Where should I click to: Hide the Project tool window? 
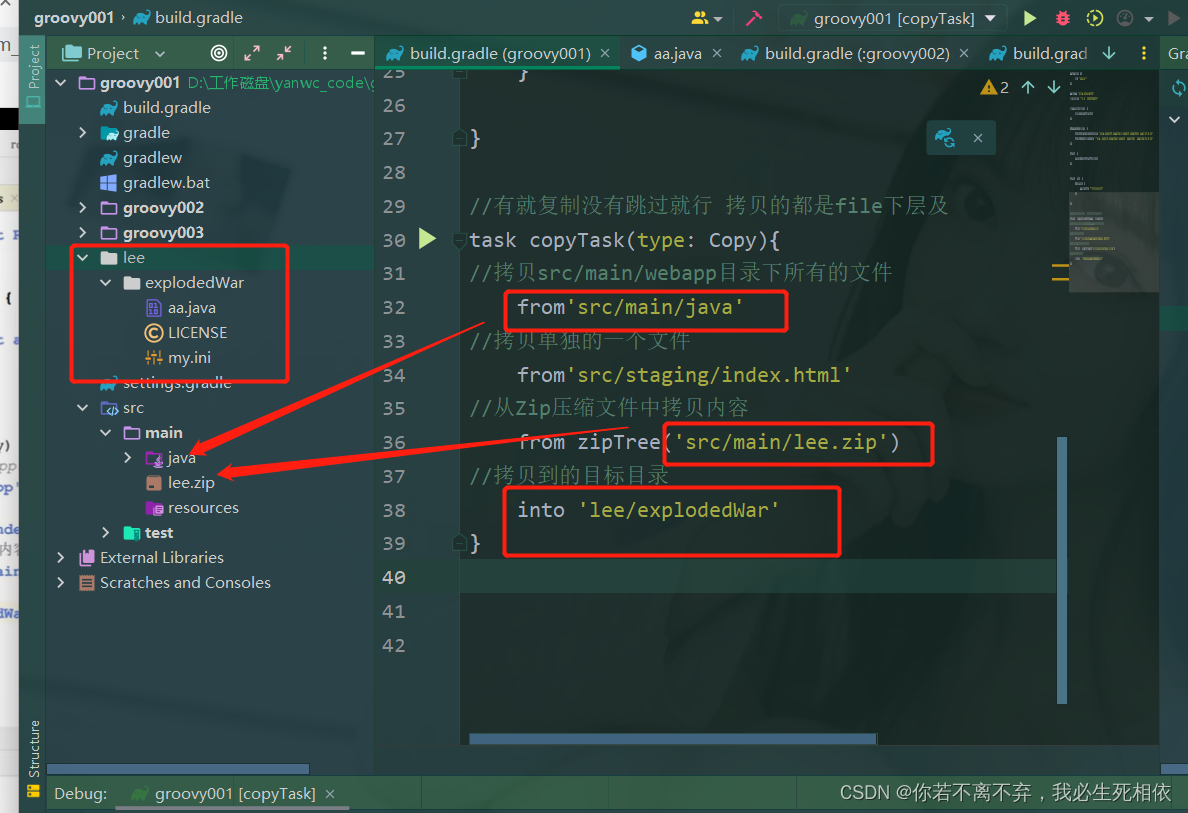click(358, 53)
